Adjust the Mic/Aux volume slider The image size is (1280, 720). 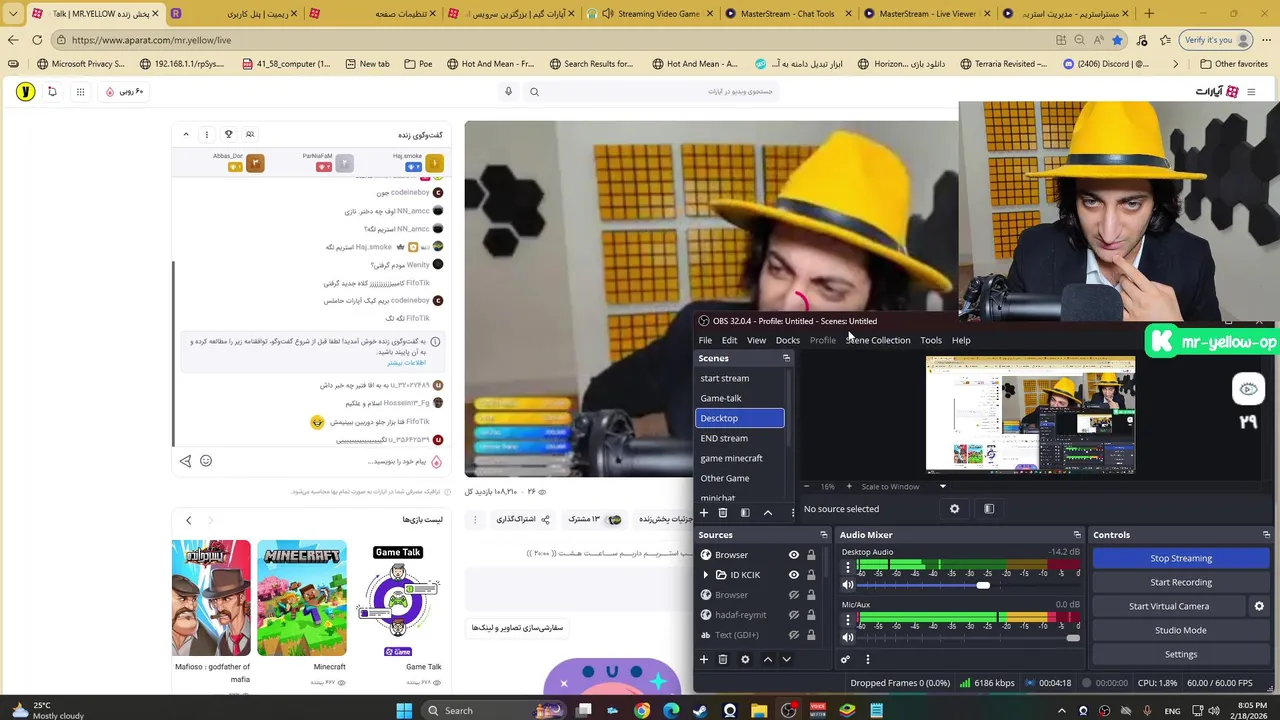click(1073, 638)
